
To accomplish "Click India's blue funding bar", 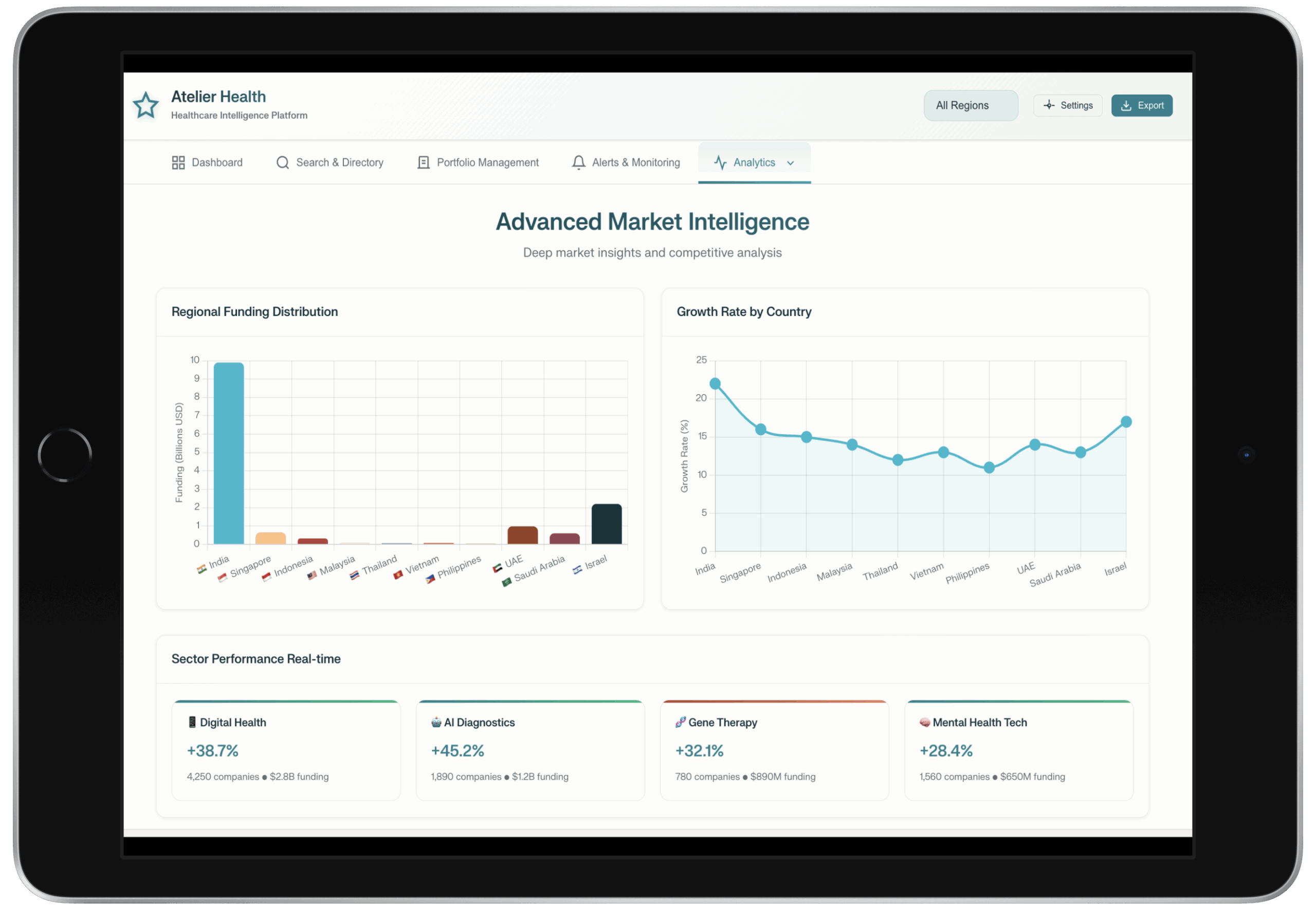I will pos(228,453).
